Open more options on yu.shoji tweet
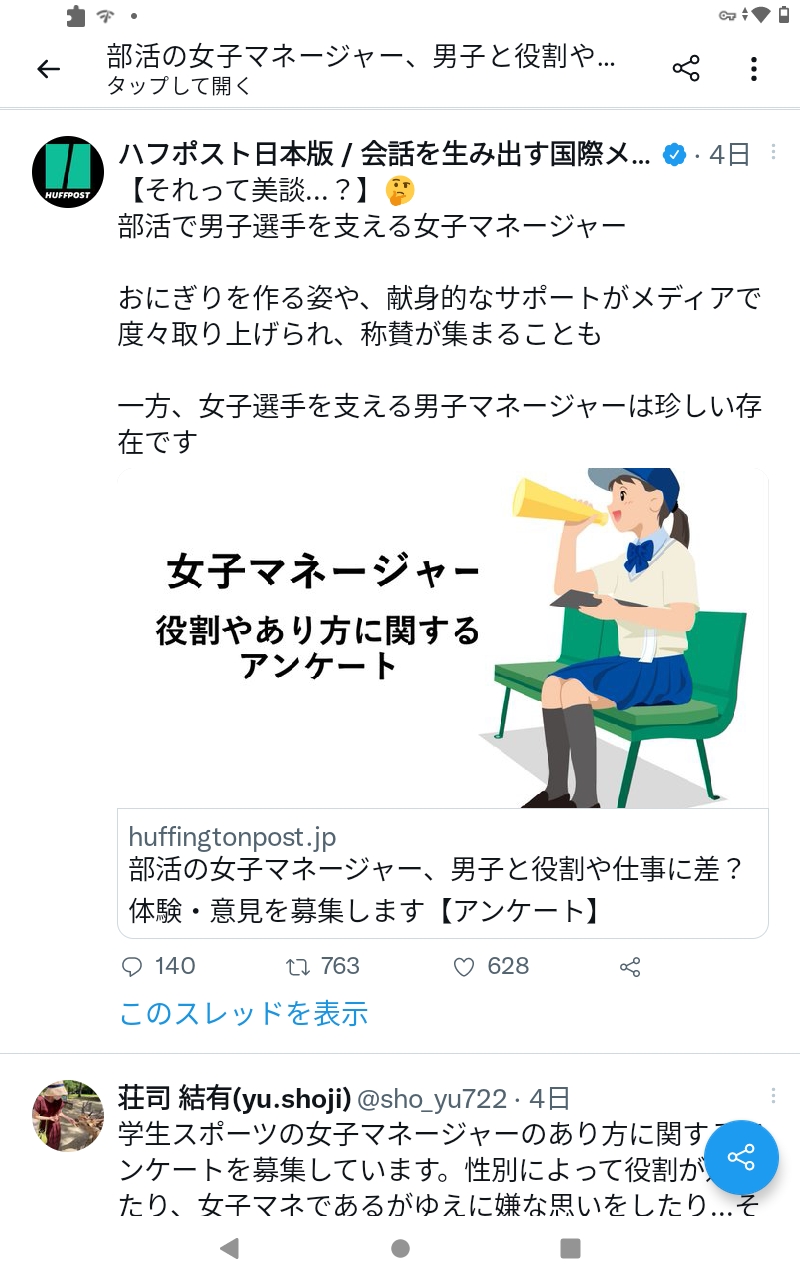The width and height of the screenshot is (800, 1280). [x=773, y=1096]
